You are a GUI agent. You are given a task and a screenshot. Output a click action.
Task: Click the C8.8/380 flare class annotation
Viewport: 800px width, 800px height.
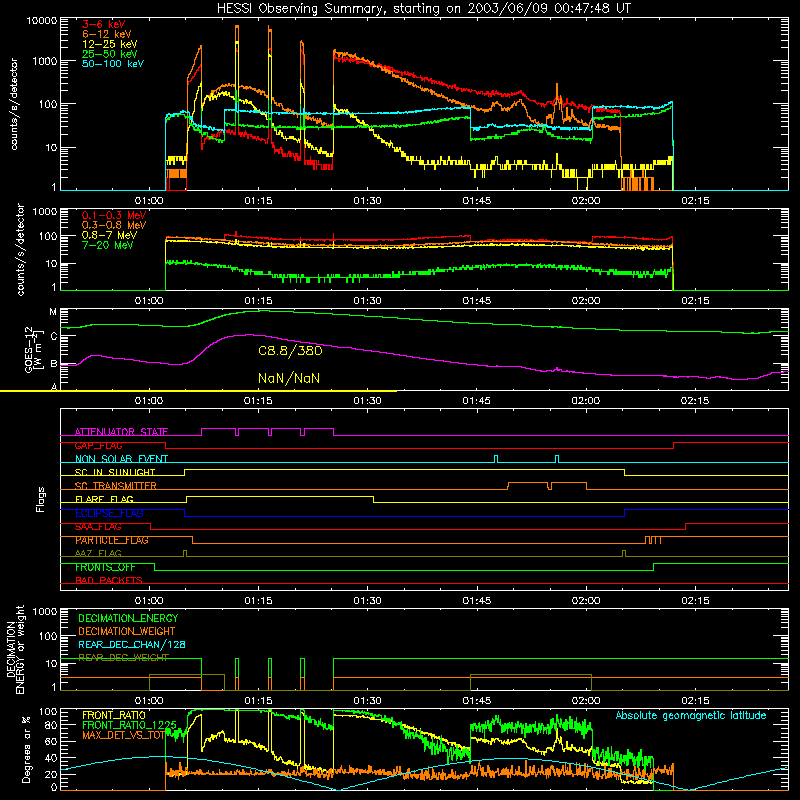[x=290, y=351]
